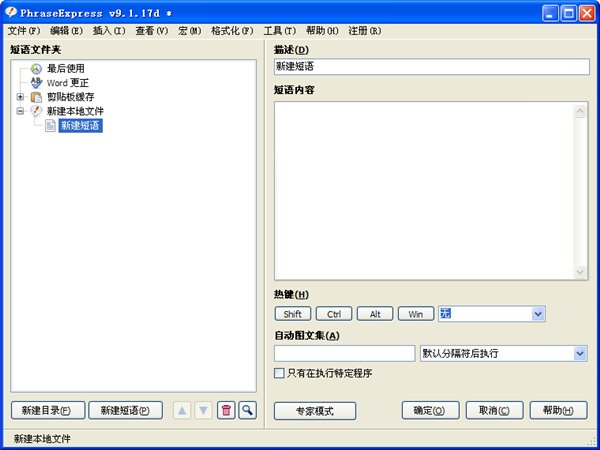
Task: Select the 新建本地文件 tree item
Action: (x=75, y=111)
